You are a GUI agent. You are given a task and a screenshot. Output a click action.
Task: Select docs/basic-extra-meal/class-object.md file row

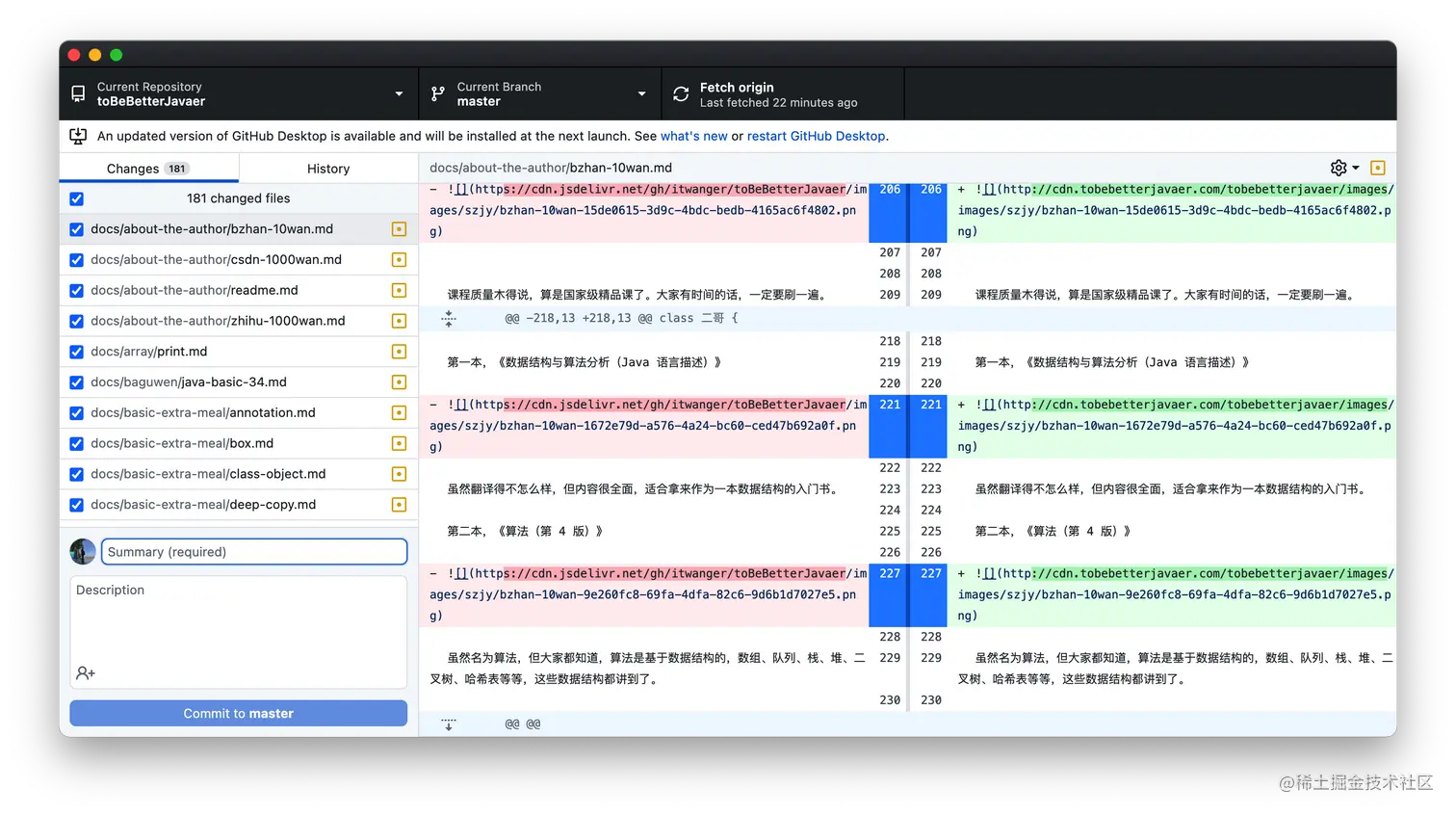239,474
